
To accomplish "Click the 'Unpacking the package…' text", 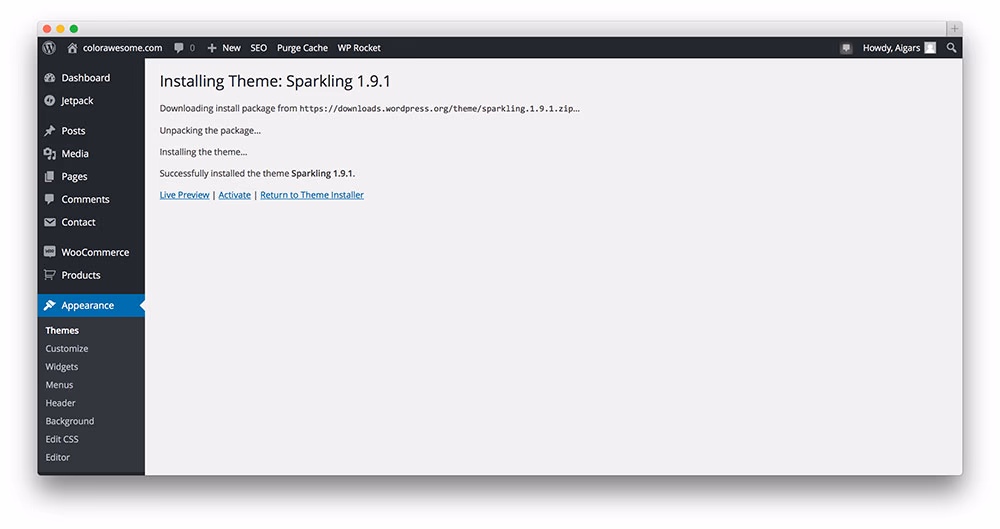I will [x=210, y=130].
